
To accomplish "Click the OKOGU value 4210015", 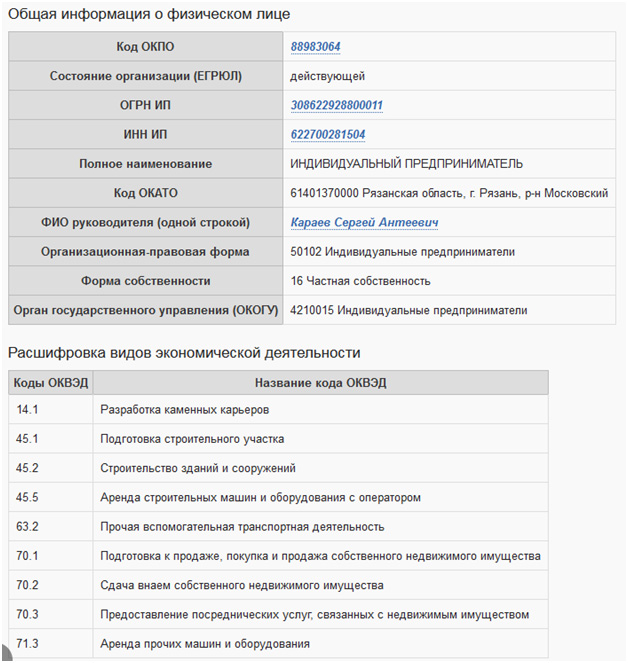I will (408, 310).
